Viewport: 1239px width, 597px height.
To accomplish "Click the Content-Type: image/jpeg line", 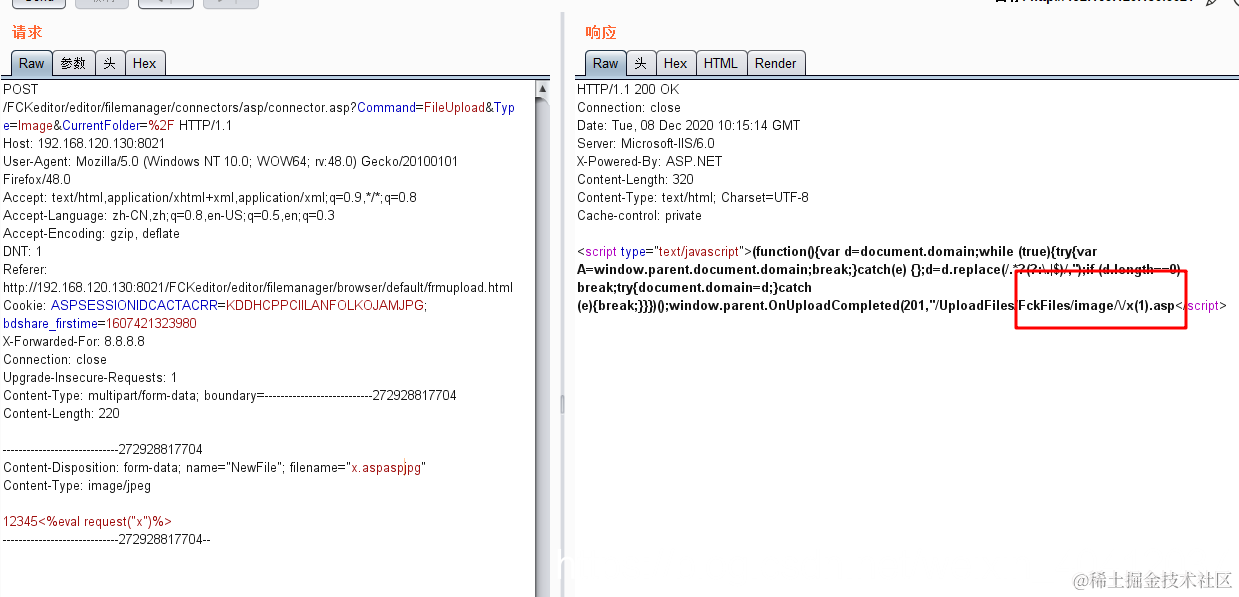I will (x=77, y=485).
